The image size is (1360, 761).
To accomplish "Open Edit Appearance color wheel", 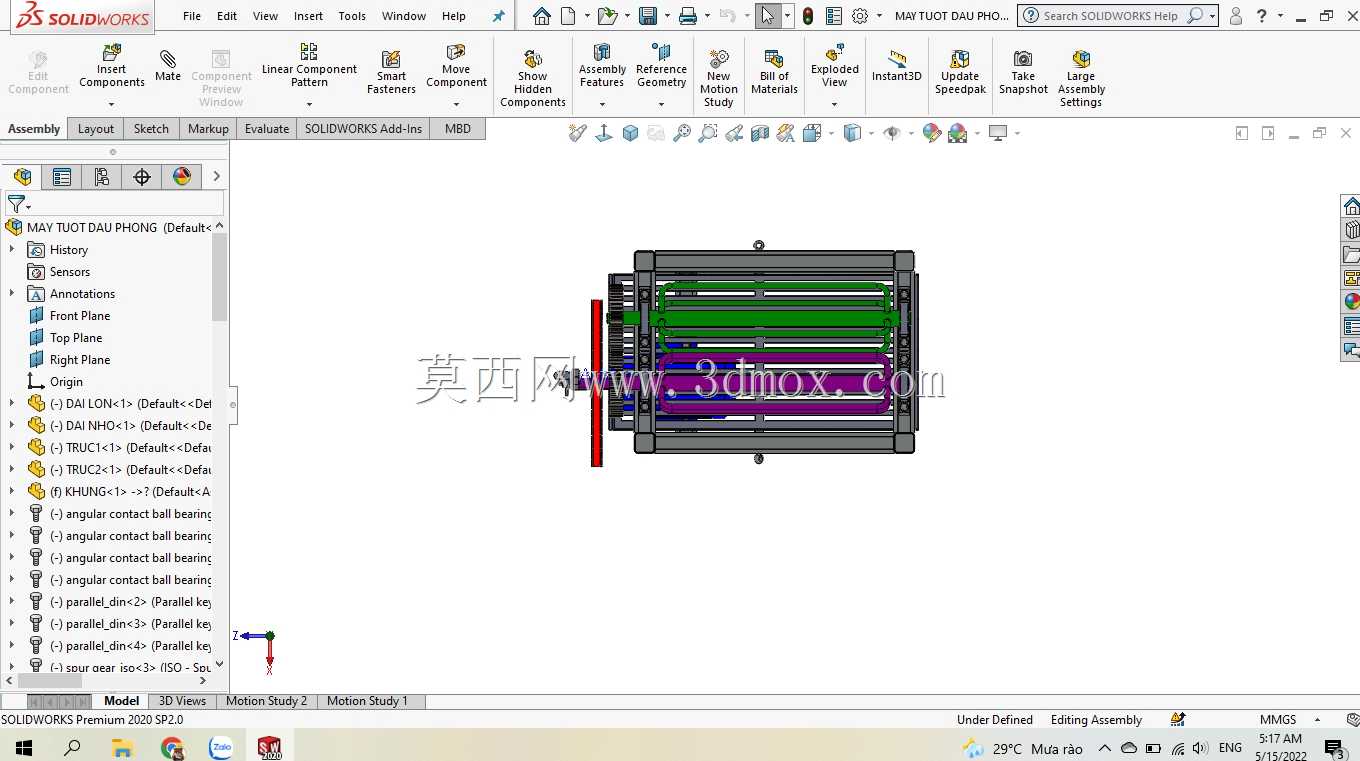I will [x=932, y=133].
